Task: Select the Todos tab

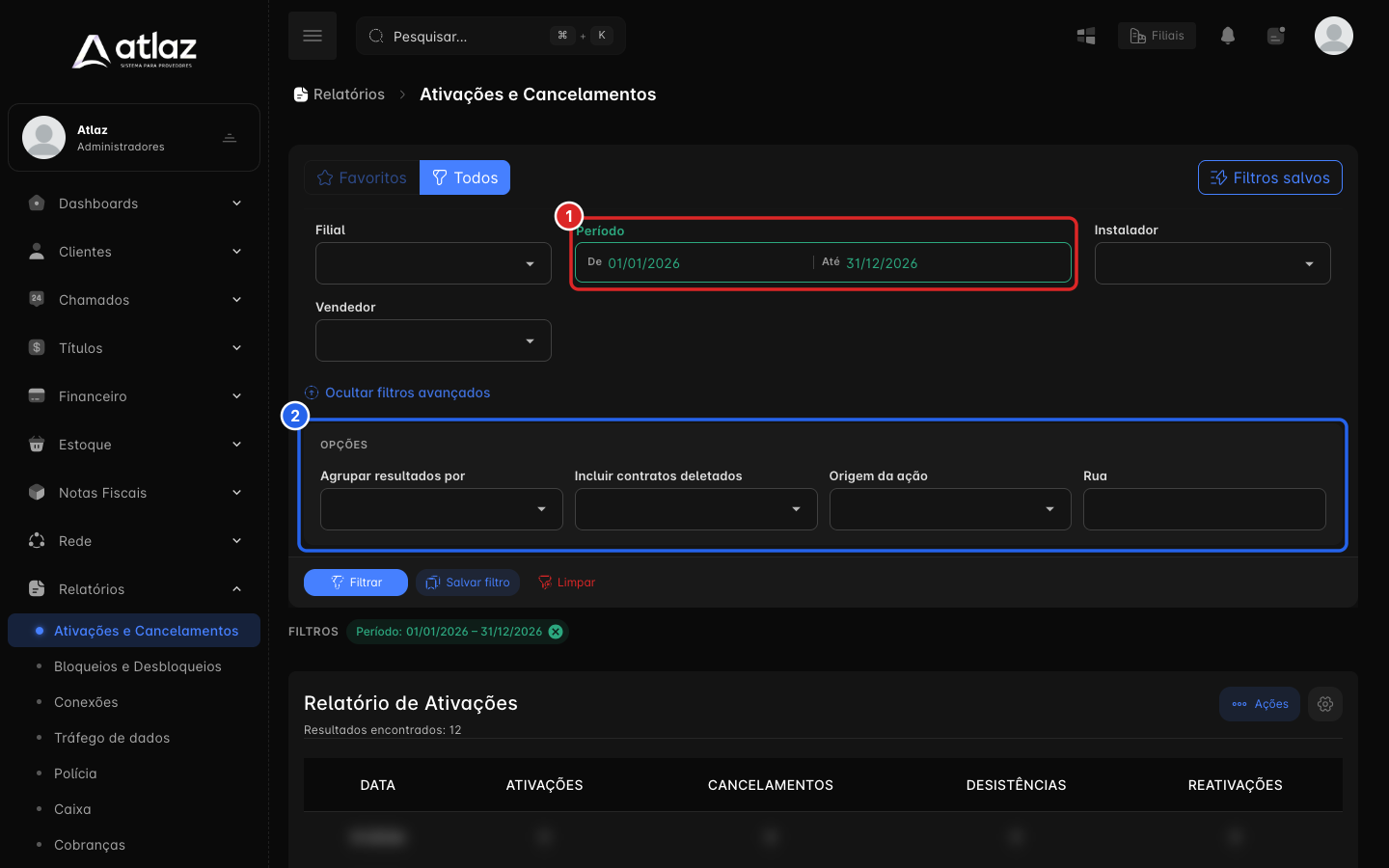Action: (465, 177)
